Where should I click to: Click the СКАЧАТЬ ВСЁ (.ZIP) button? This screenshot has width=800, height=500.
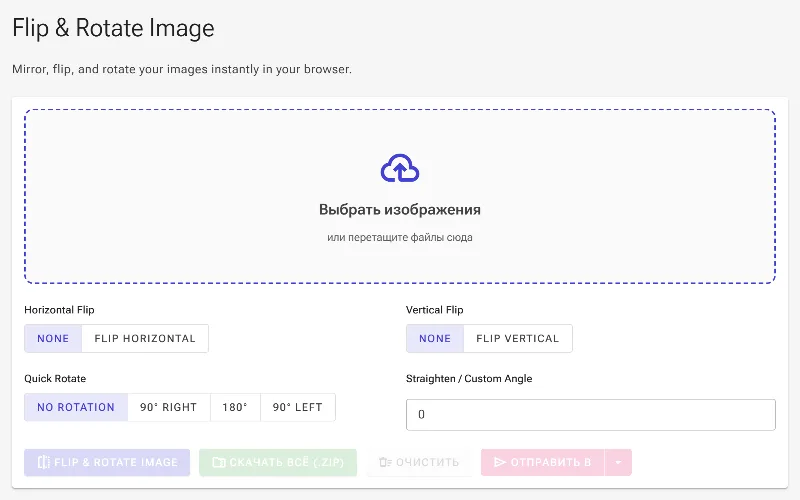tap(278, 462)
